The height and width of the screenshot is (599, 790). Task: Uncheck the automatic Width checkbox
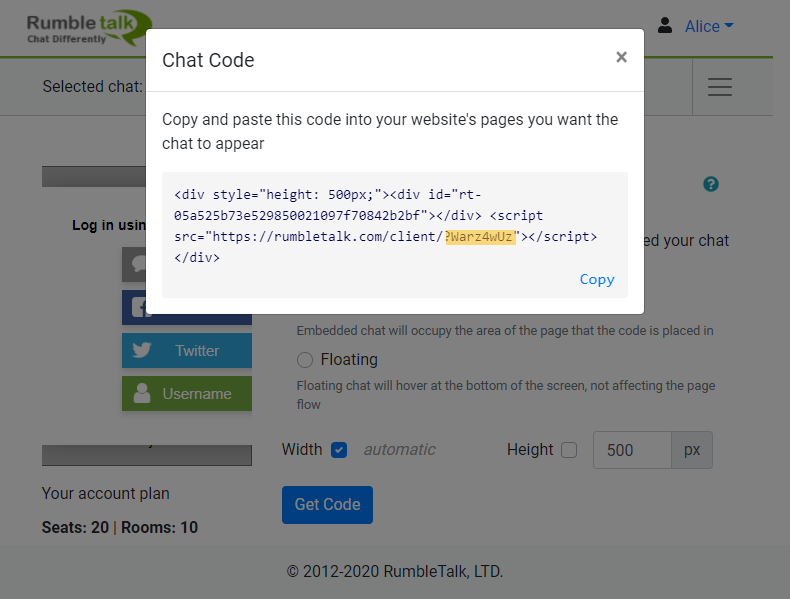point(339,450)
